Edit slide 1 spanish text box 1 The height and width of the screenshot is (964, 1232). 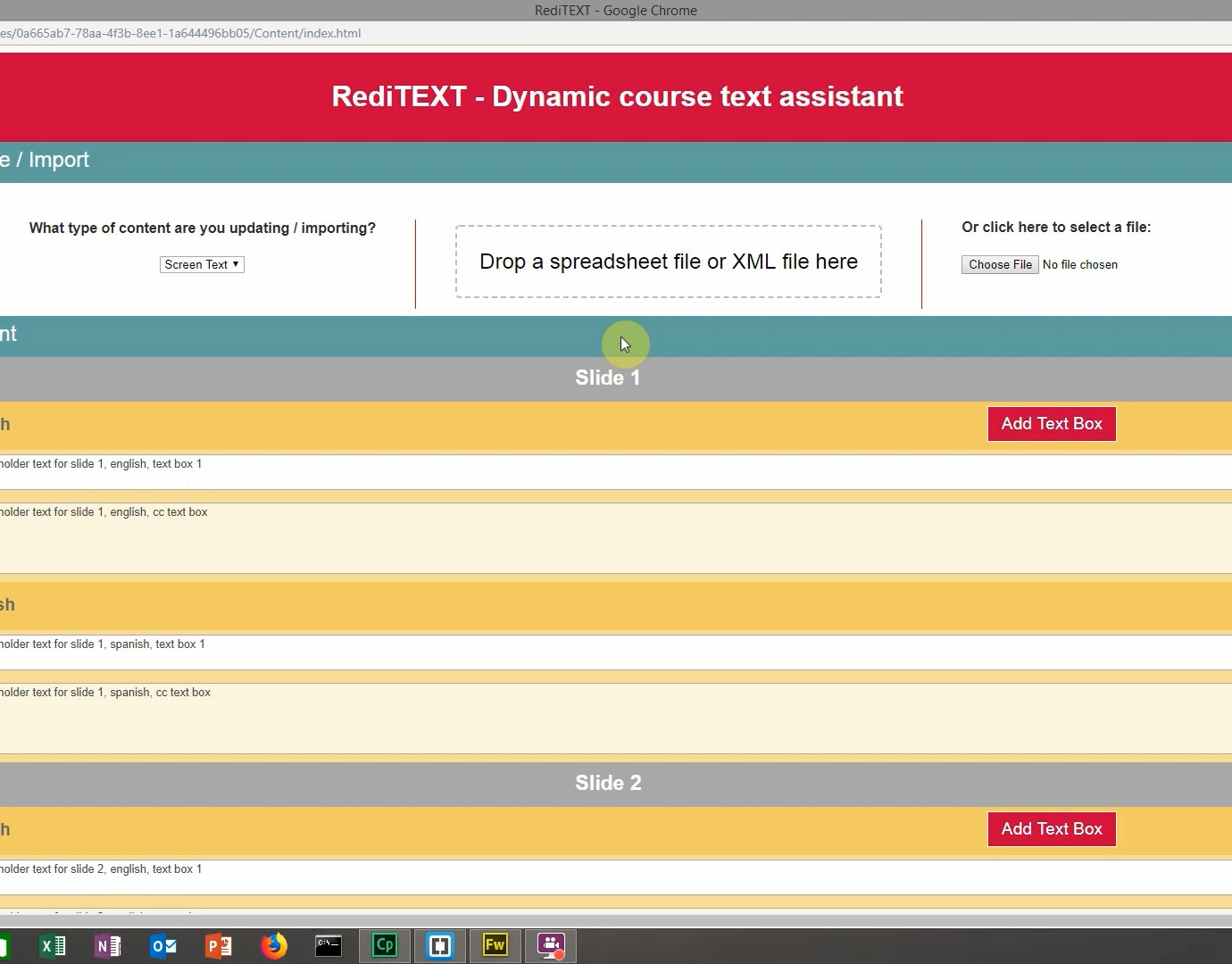tap(616, 652)
